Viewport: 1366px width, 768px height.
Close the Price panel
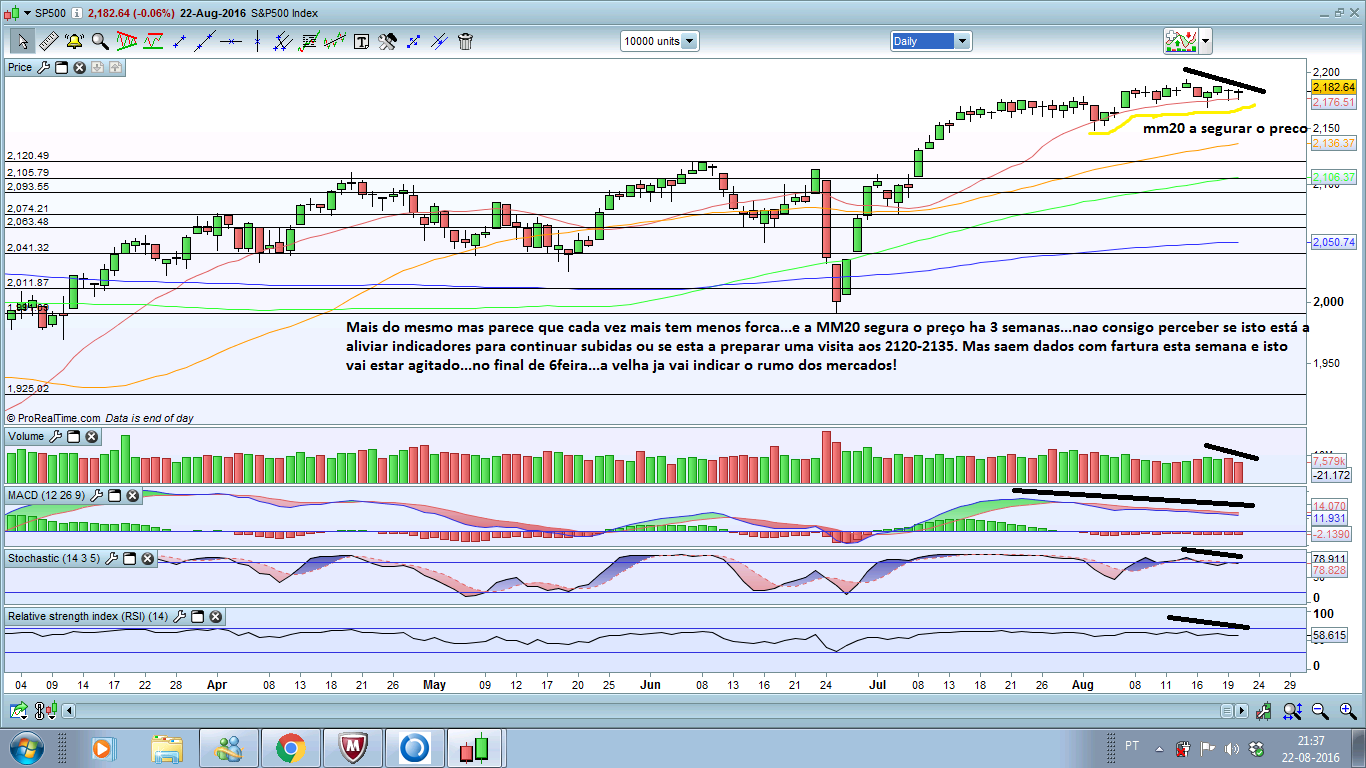tap(79, 68)
